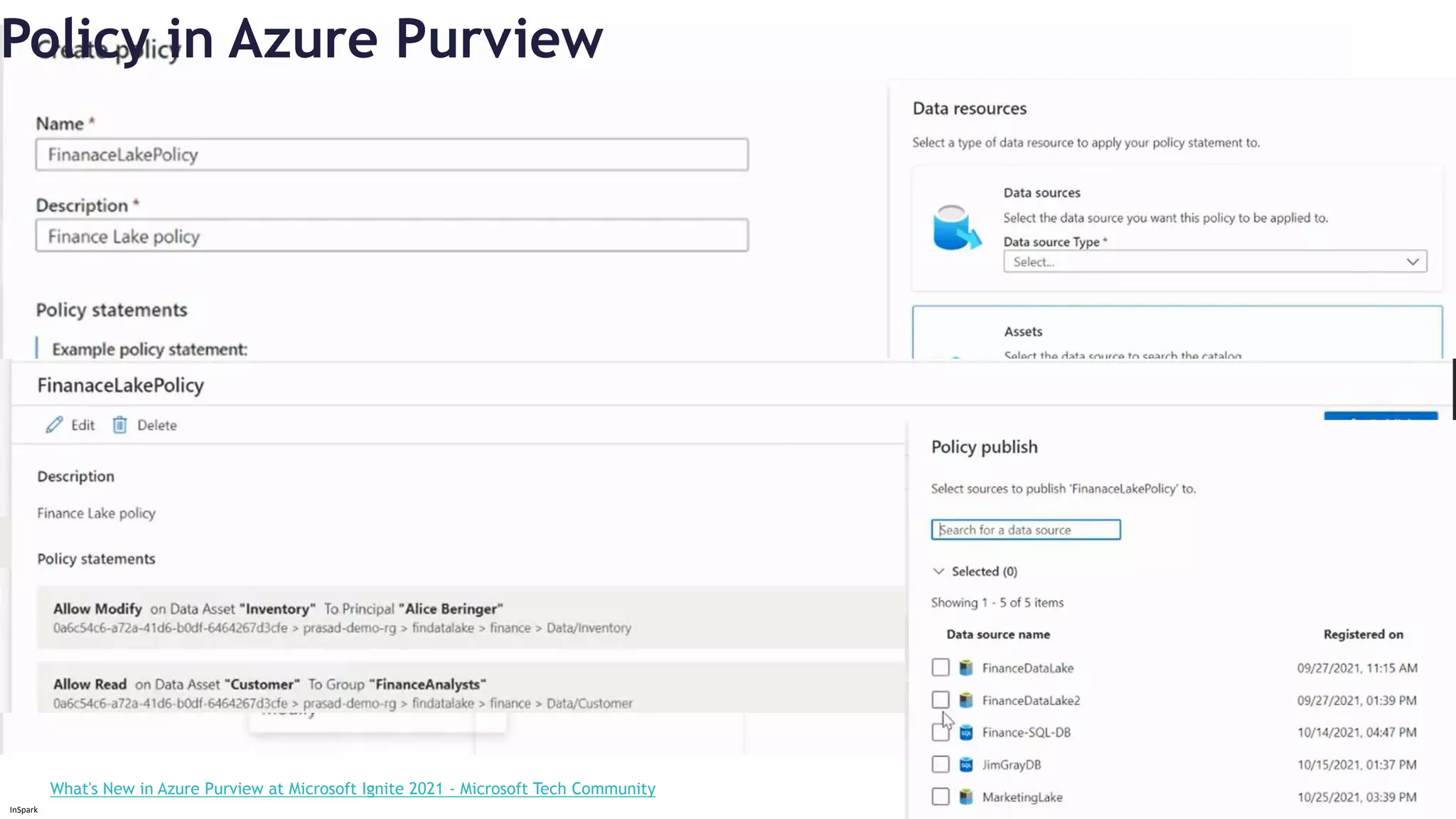Click the Data resources heading

coord(970,108)
